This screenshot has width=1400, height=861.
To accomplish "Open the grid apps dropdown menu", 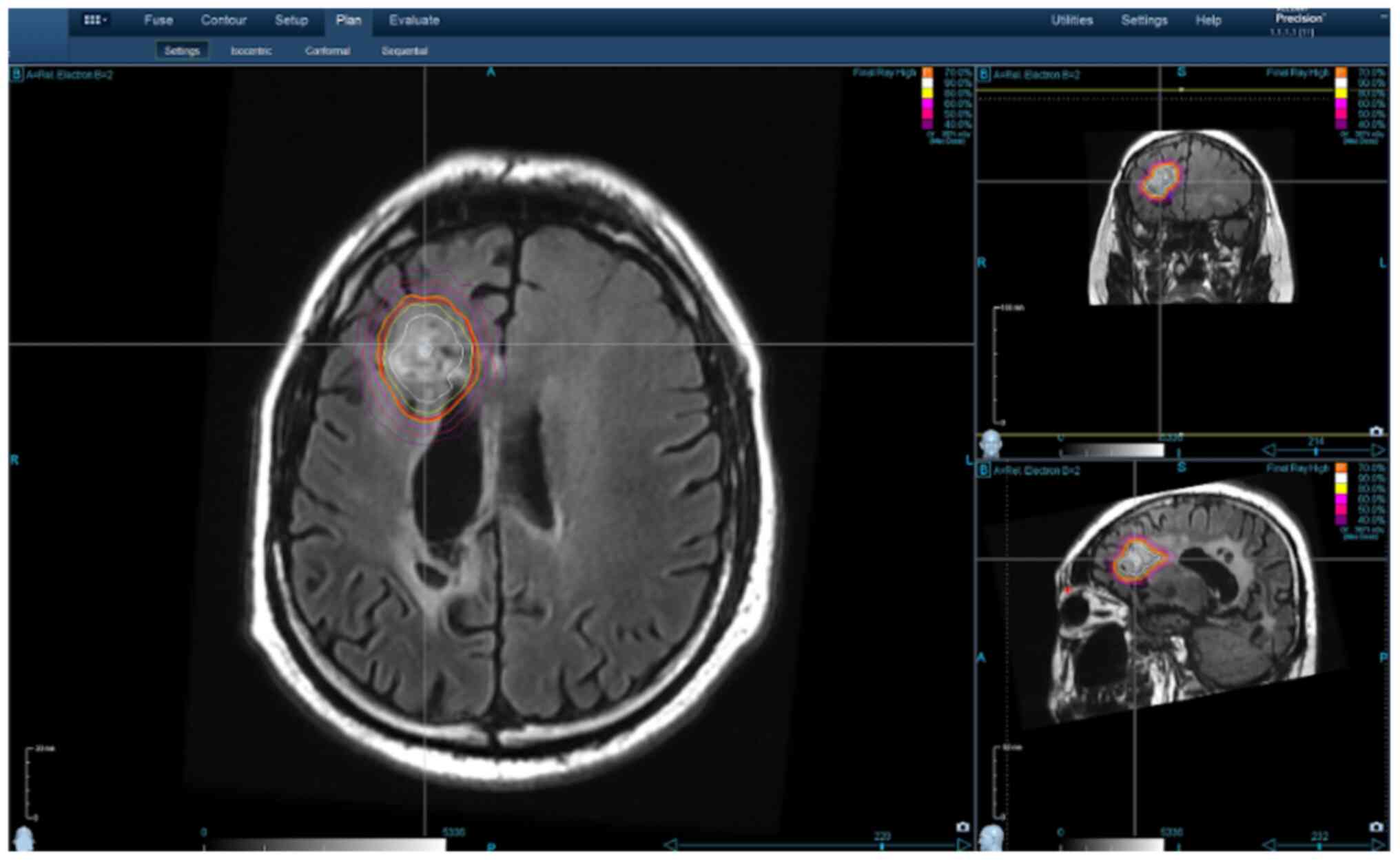I will point(95,20).
